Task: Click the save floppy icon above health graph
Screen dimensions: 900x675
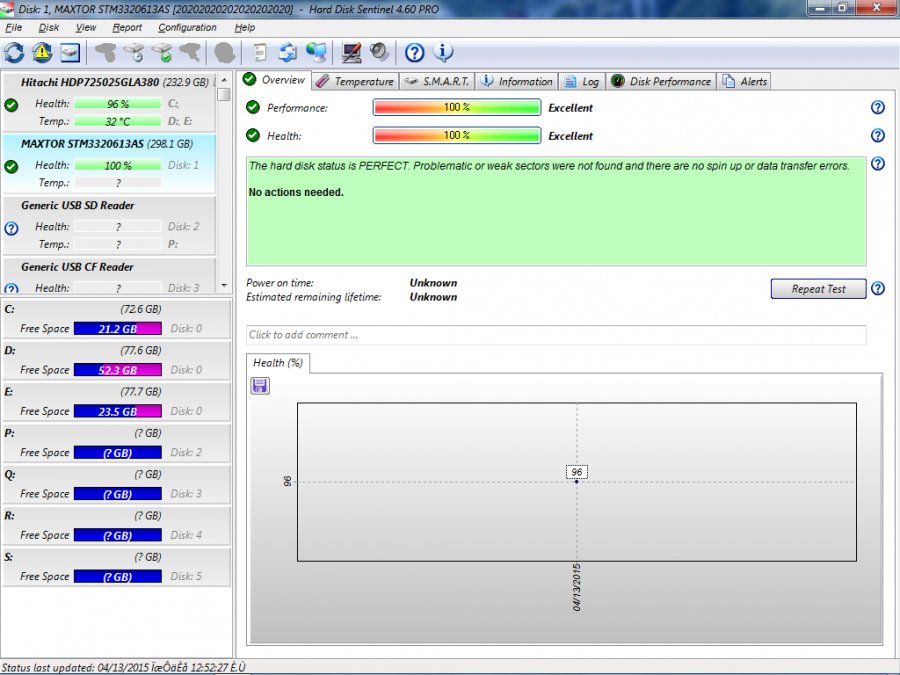Action: 260,386
